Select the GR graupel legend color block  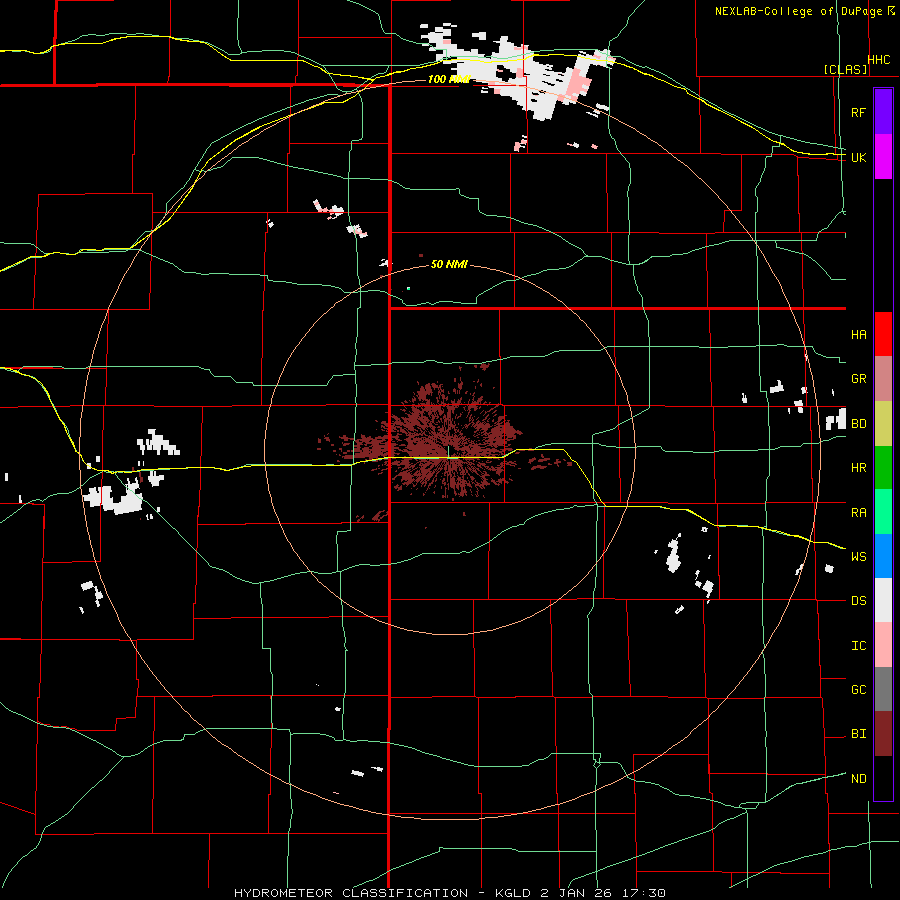tap(883, 379)
